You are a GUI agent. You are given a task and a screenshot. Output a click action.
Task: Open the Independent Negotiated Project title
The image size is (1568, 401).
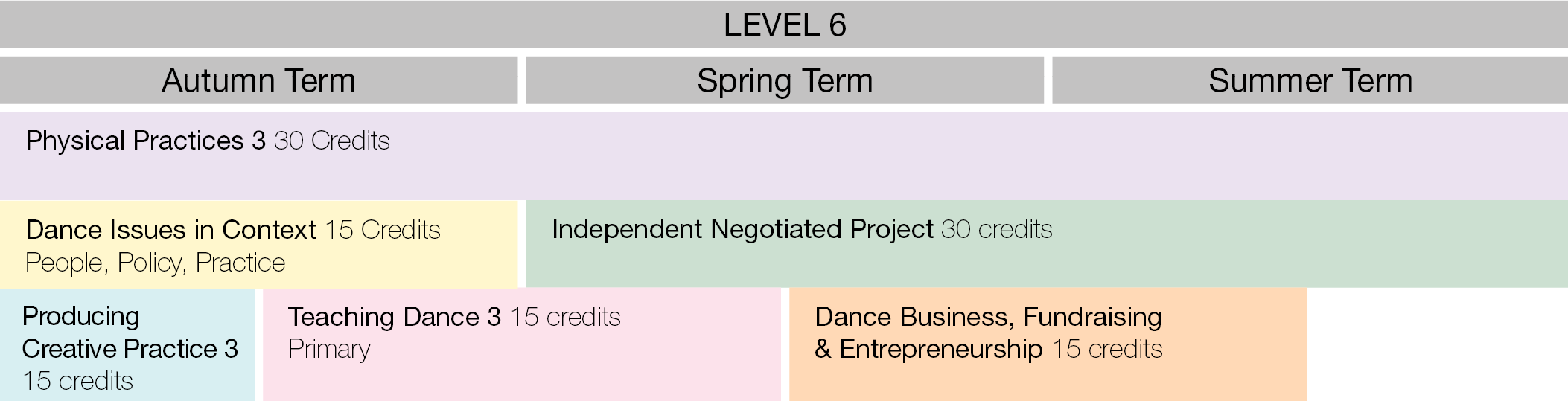[742, 229]
